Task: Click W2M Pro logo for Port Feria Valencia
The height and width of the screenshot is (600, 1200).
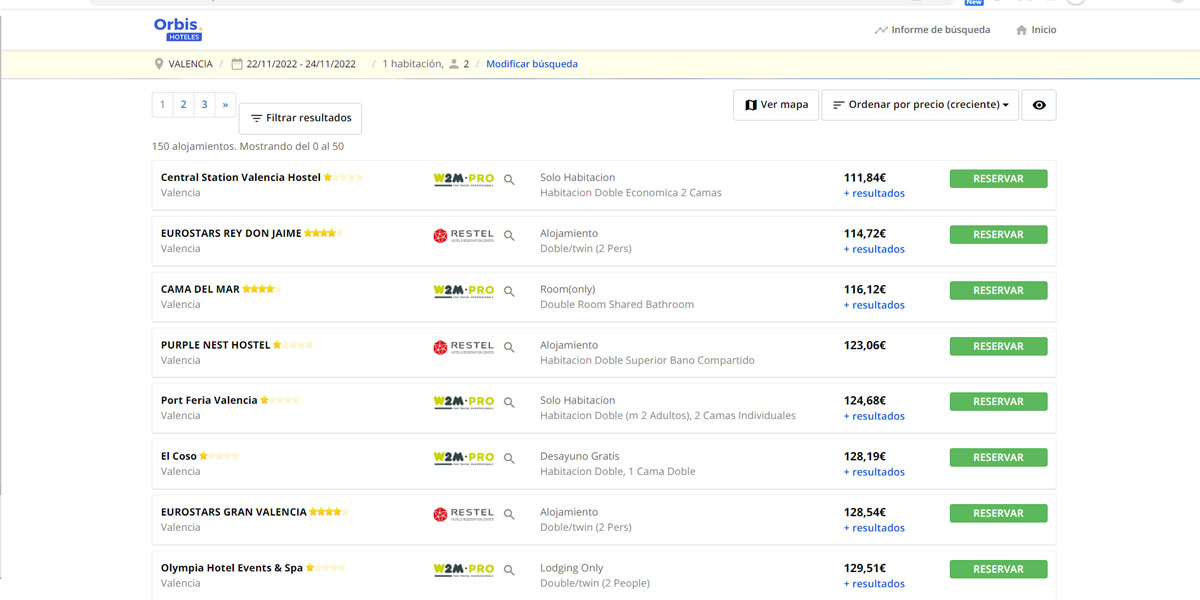Action: 464,402
